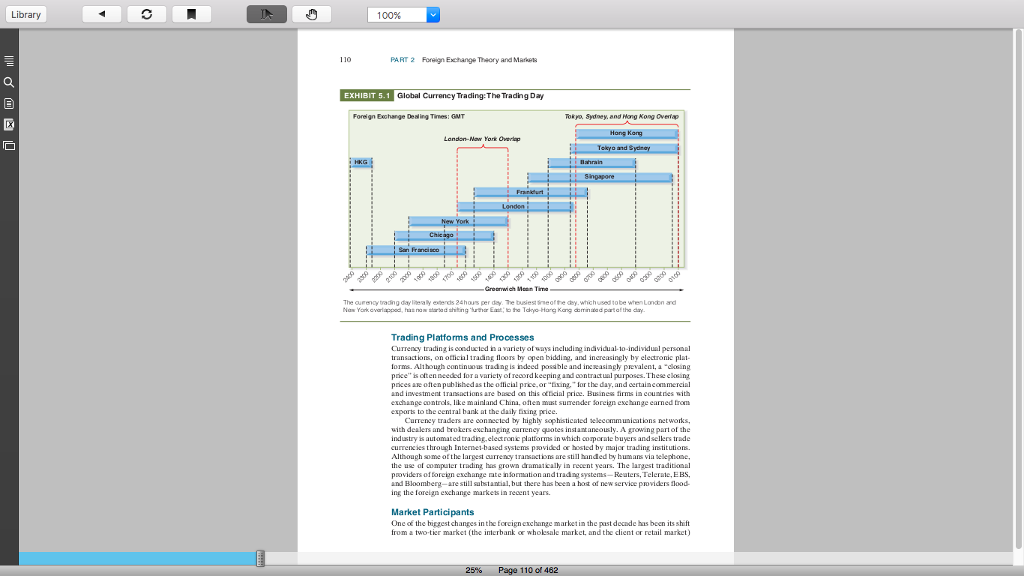This screenshot has height=576, width=1024.
Task: Open the notes page icon in sidebar
Action: (x=9, y=104)
